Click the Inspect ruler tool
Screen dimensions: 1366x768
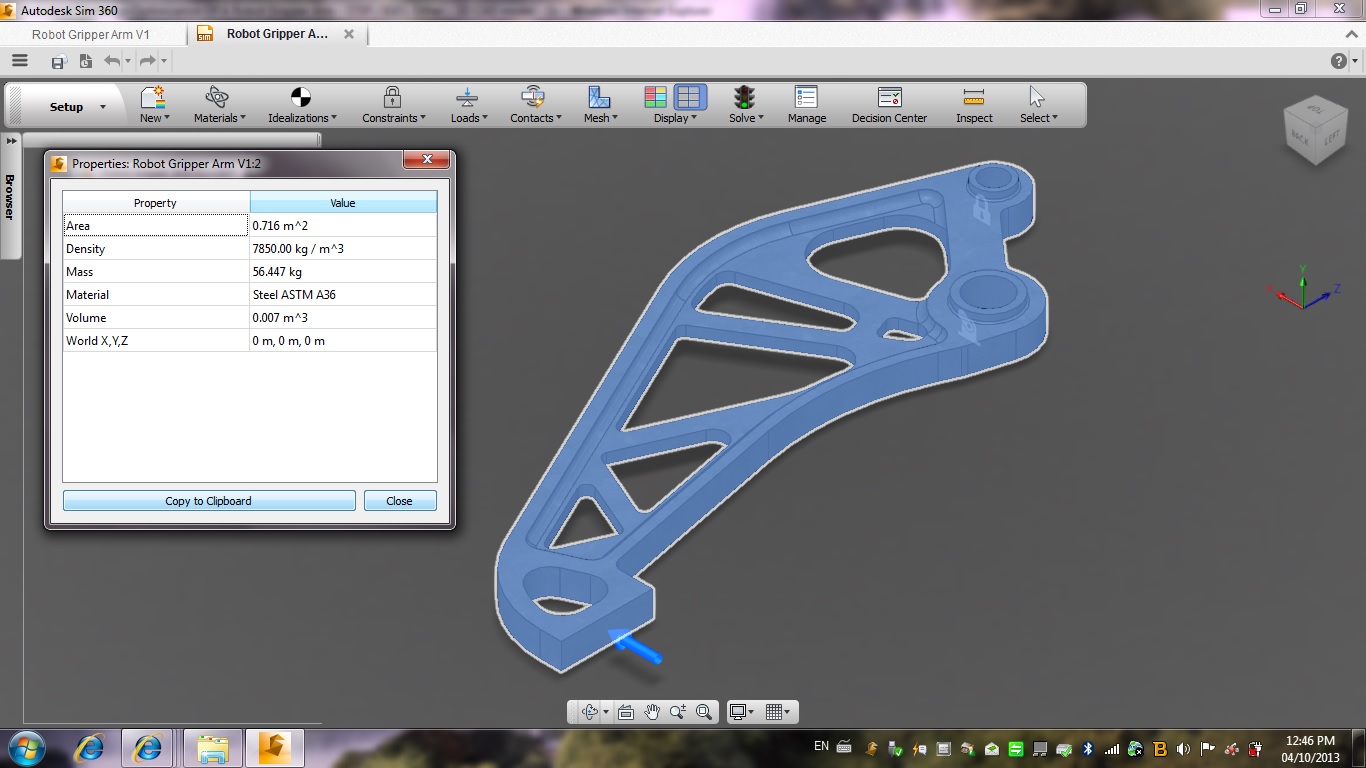974,105
